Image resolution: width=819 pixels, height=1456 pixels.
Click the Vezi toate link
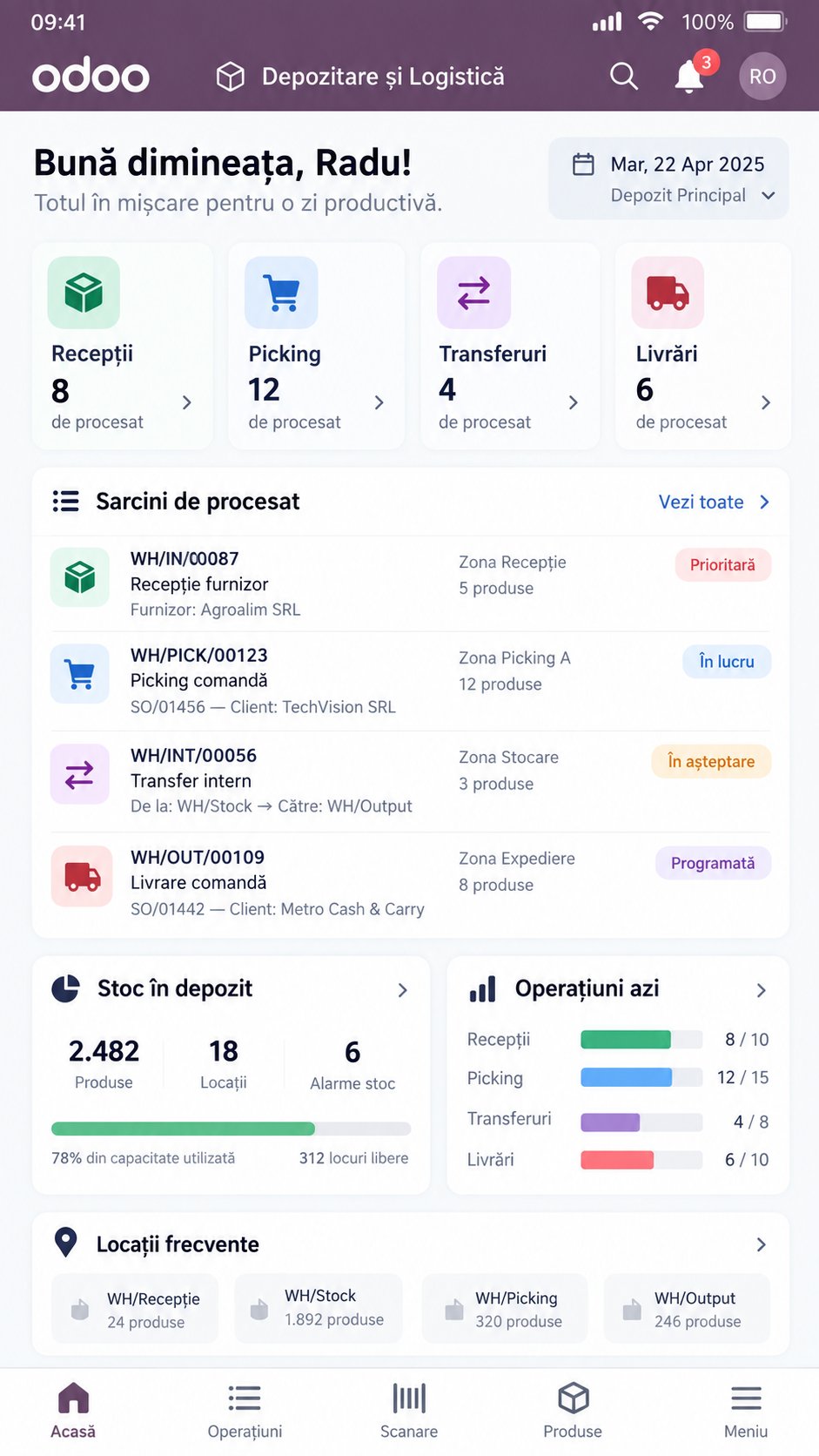tap(702, 502)
